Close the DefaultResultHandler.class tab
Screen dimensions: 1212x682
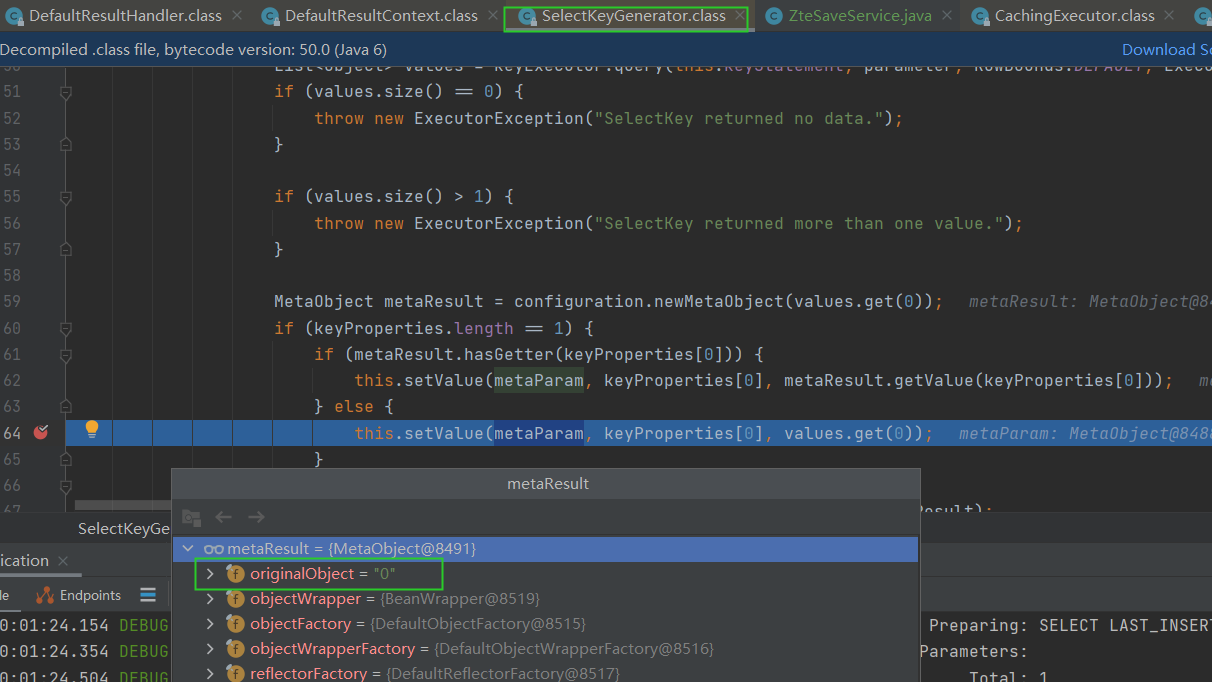pyautogui.click(x=237, y=16)
